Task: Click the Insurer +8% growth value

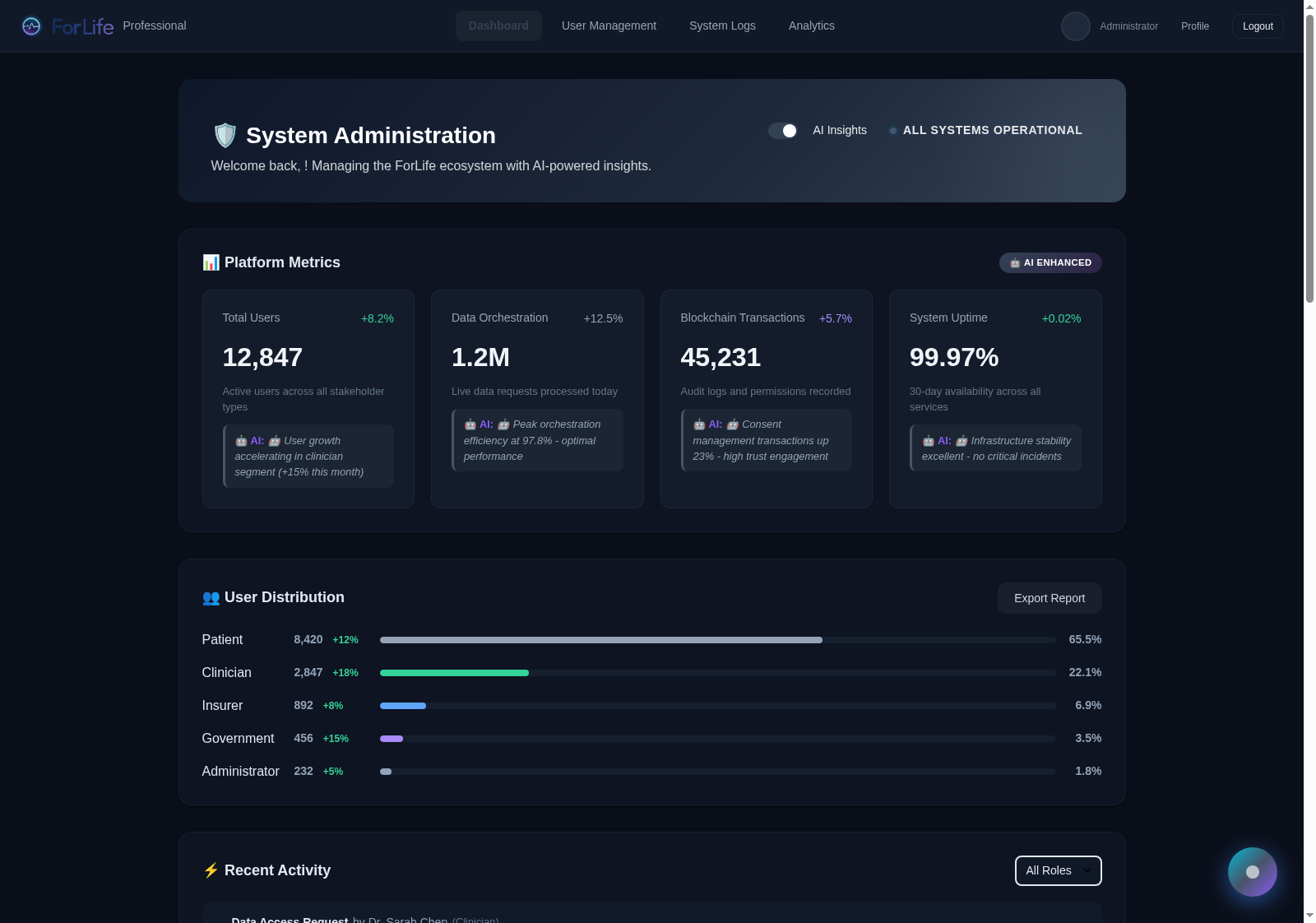Action: pos(333,706)
